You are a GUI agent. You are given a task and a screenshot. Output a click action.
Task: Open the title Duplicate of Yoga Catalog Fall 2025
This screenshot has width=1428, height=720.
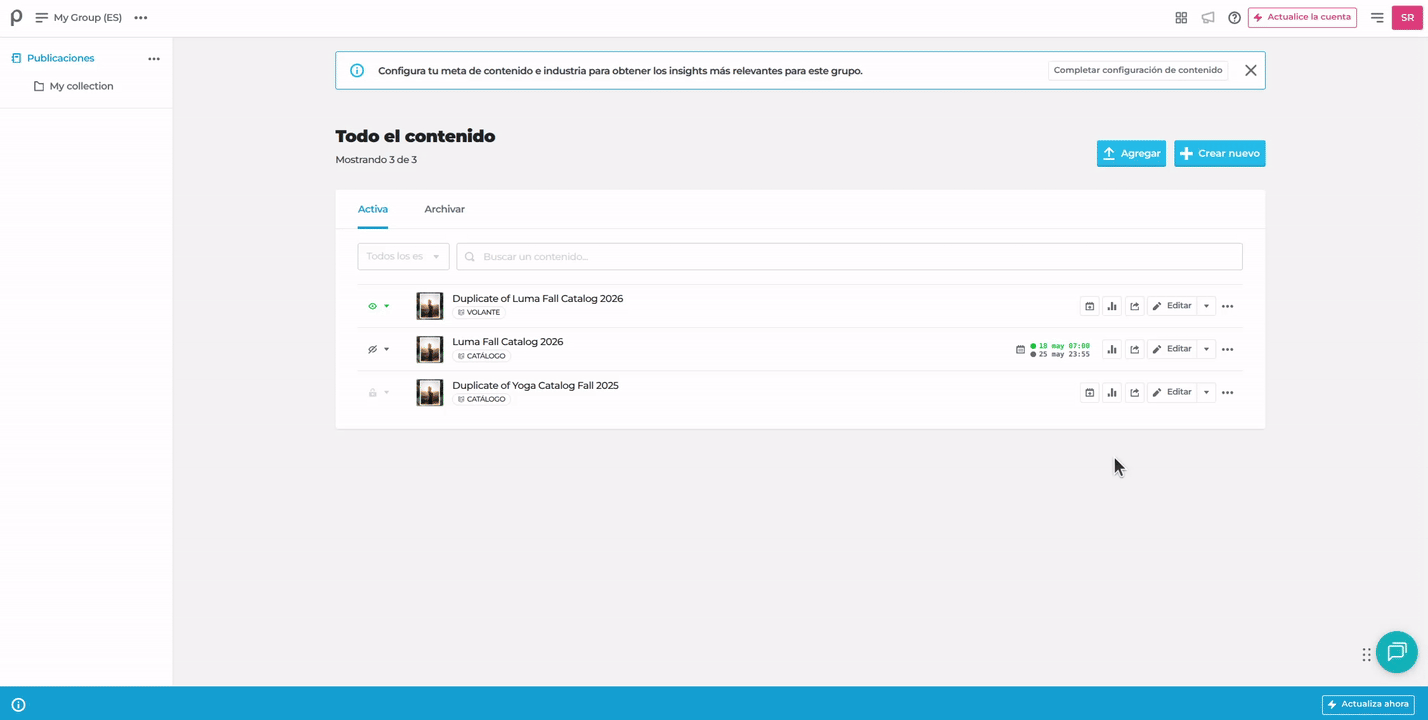click(535, 385)
